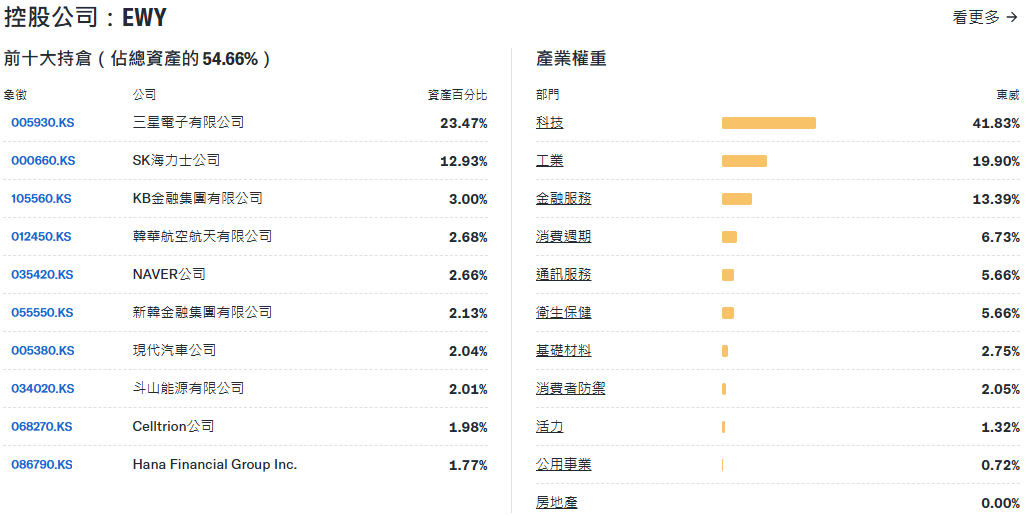Open ticker 034020.KS link
Screen dimensions: 1027x516
click(42, 389)
